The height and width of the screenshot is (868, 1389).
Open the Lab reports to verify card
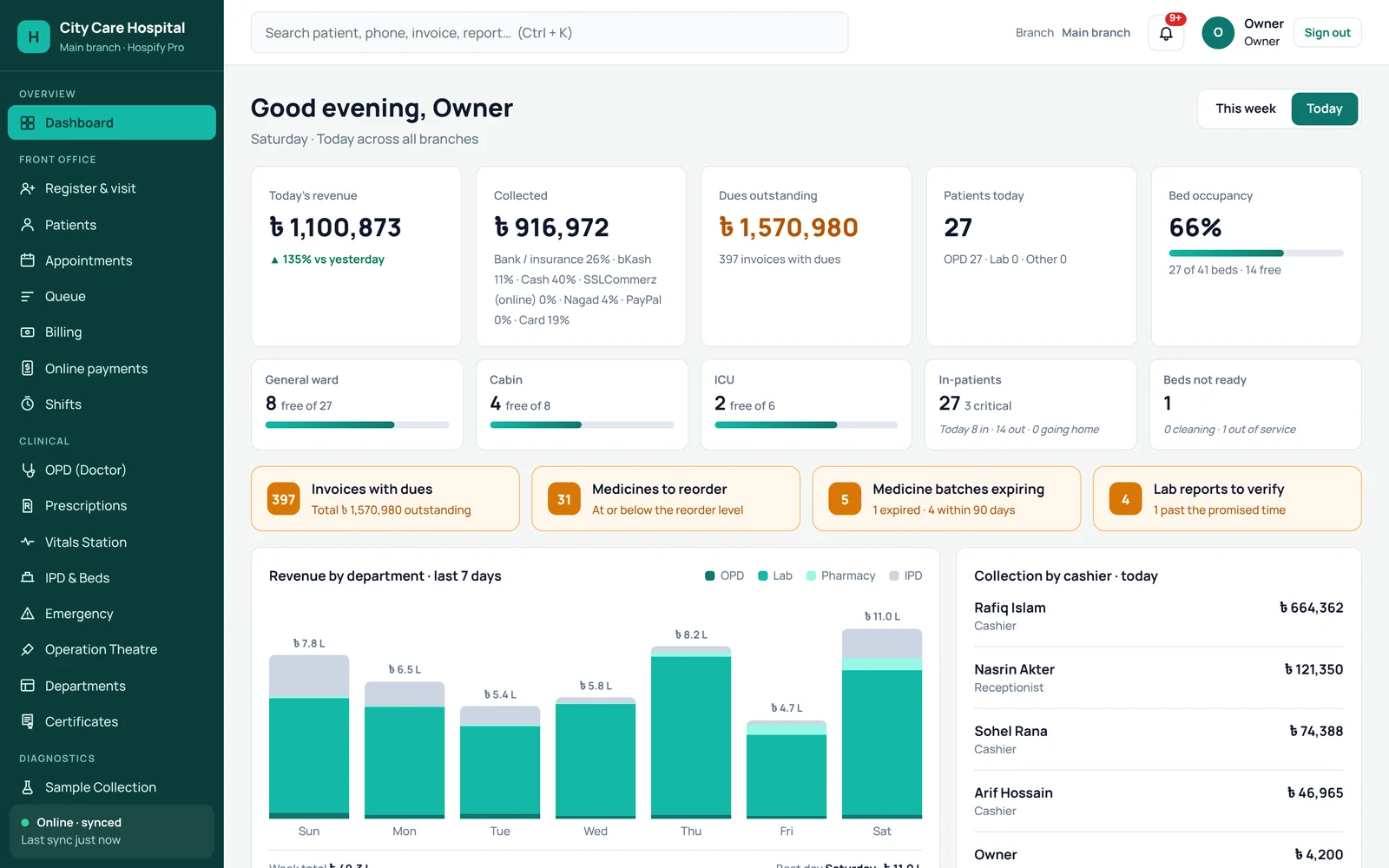[1227, 499]
